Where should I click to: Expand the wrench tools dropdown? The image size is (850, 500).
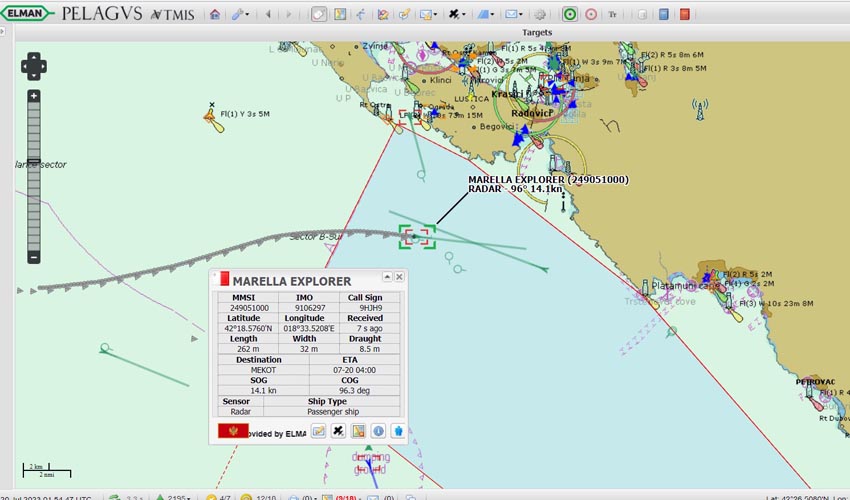(x=240, y=14)
